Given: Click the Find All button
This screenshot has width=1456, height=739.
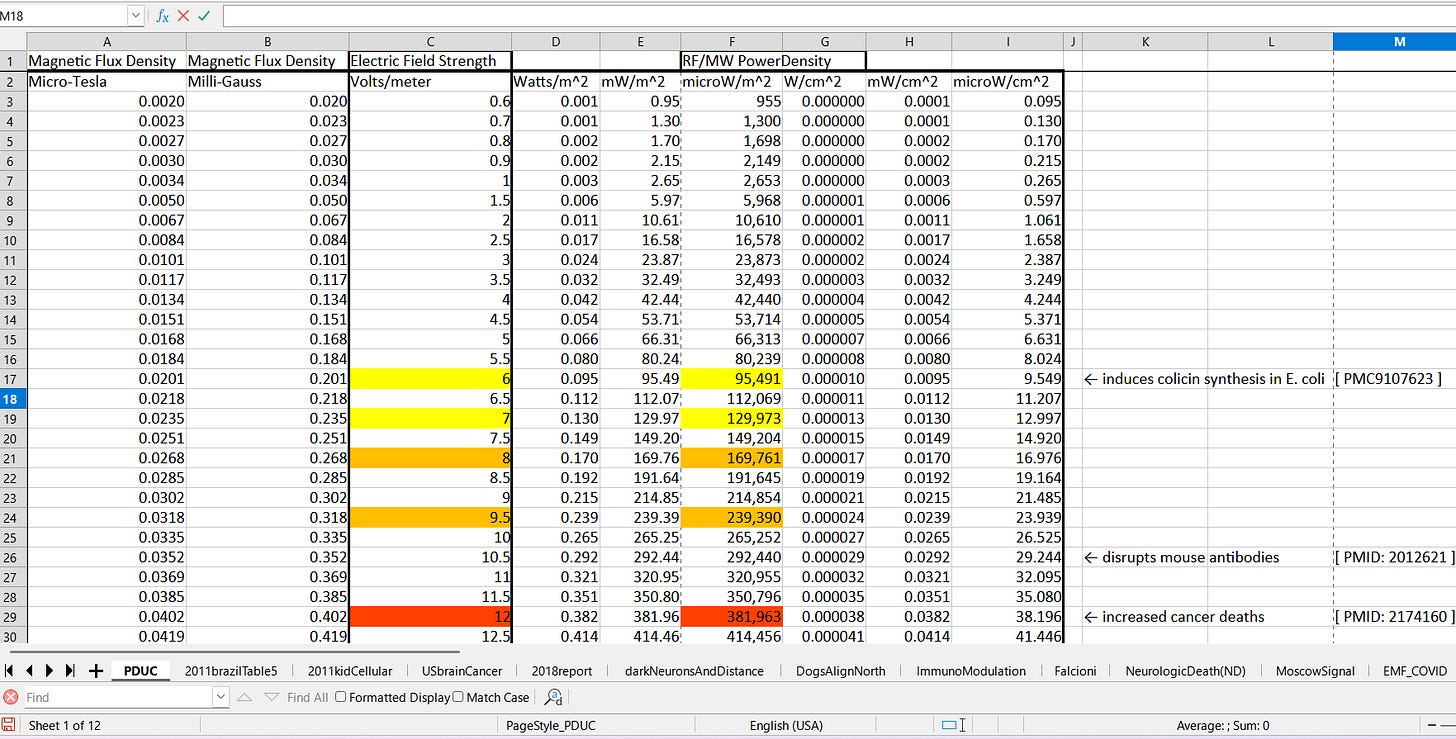Looking at the screenshot, I should [x=307, y=697].
